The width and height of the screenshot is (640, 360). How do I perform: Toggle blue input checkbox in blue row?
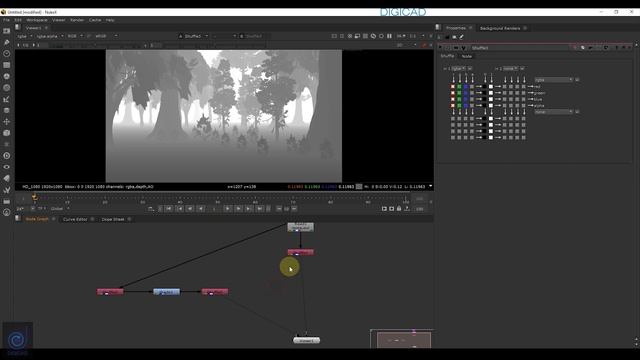(x=466, y=99)
